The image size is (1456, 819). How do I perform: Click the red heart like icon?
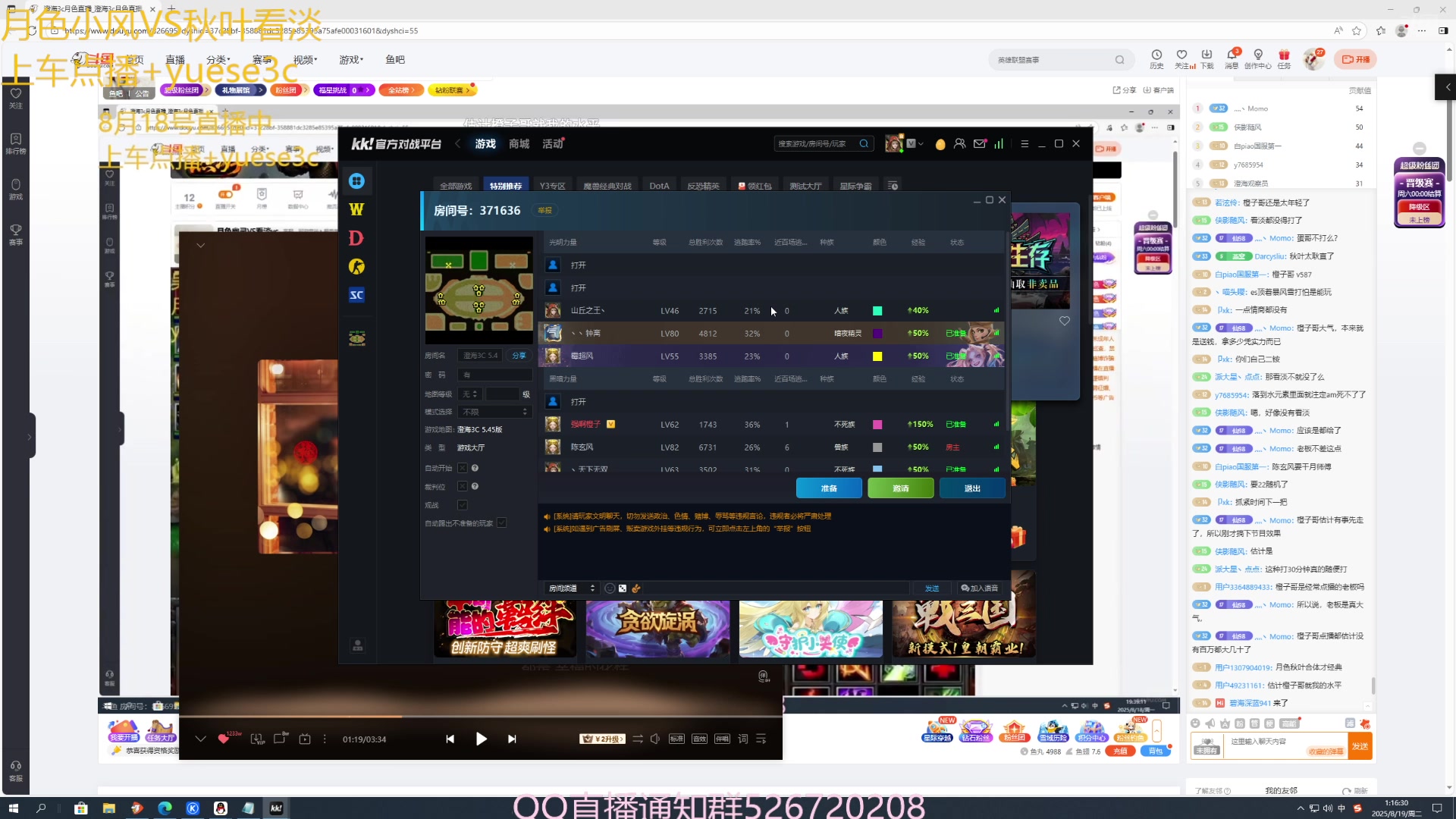(224, 739)
